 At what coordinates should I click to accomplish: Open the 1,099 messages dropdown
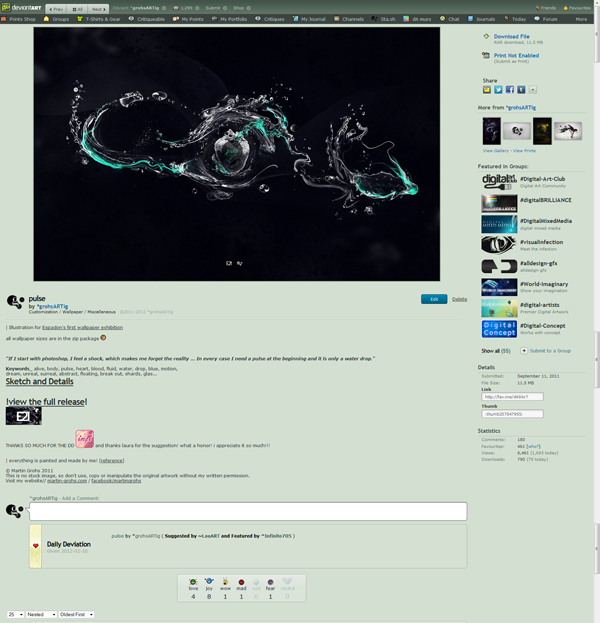pos(186,8)
